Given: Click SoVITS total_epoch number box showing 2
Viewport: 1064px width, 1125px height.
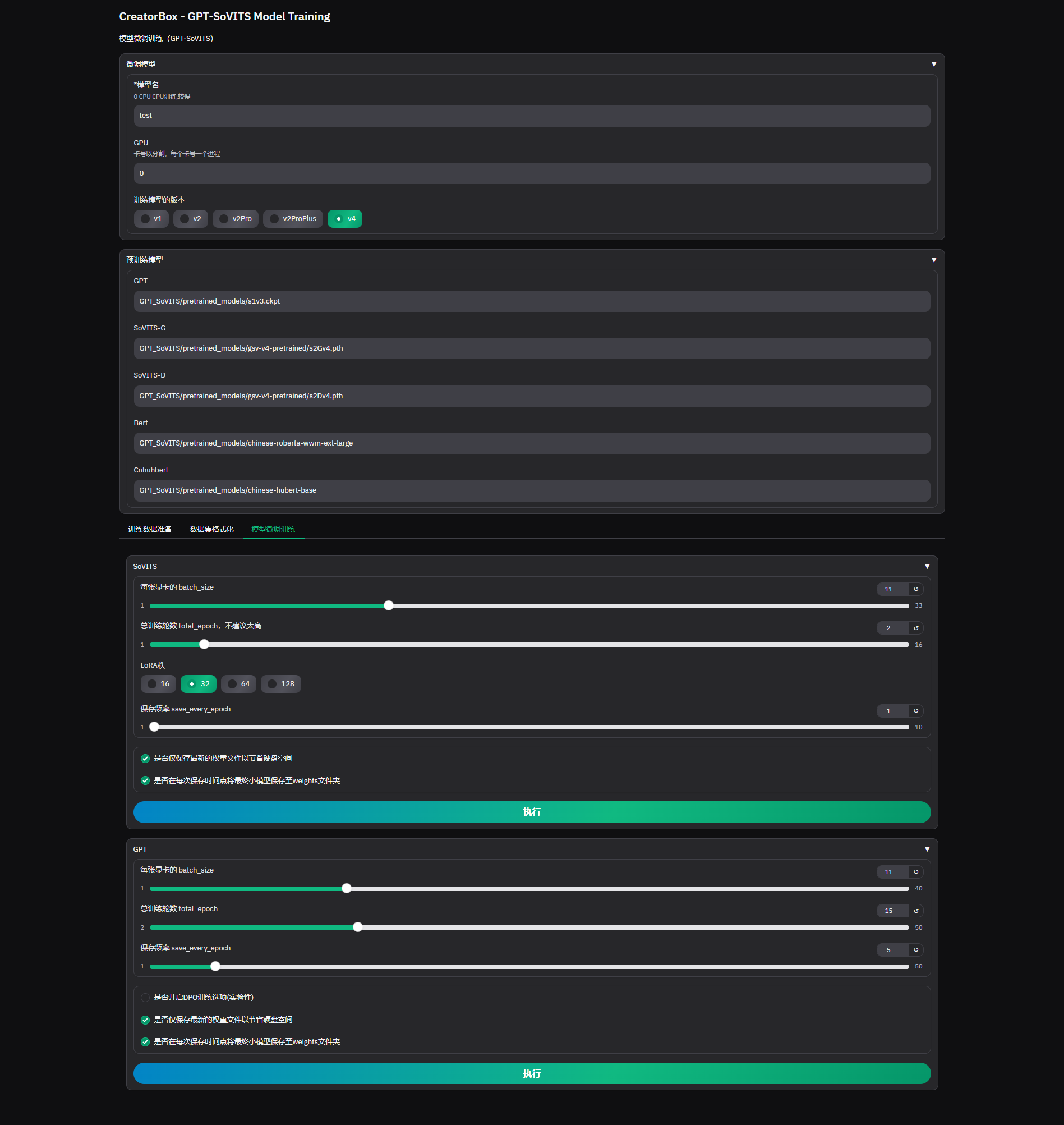Looking at the screenshot, I should [x=893, y=627].
